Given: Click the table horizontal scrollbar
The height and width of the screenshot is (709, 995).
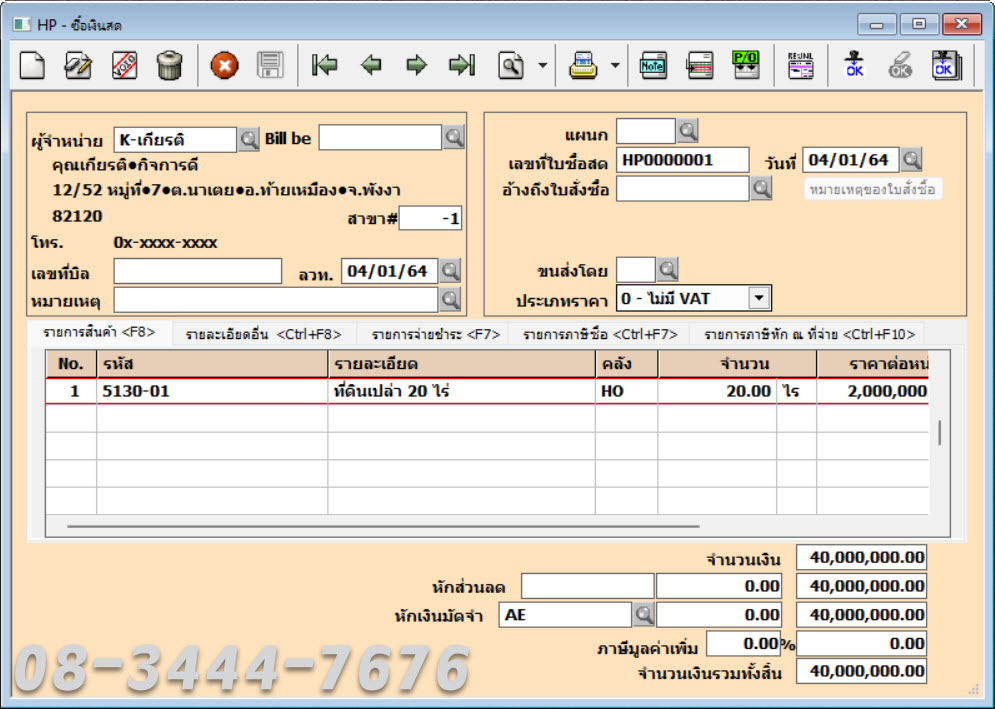Looking at the screenshot, I should (x=383, y=526).
